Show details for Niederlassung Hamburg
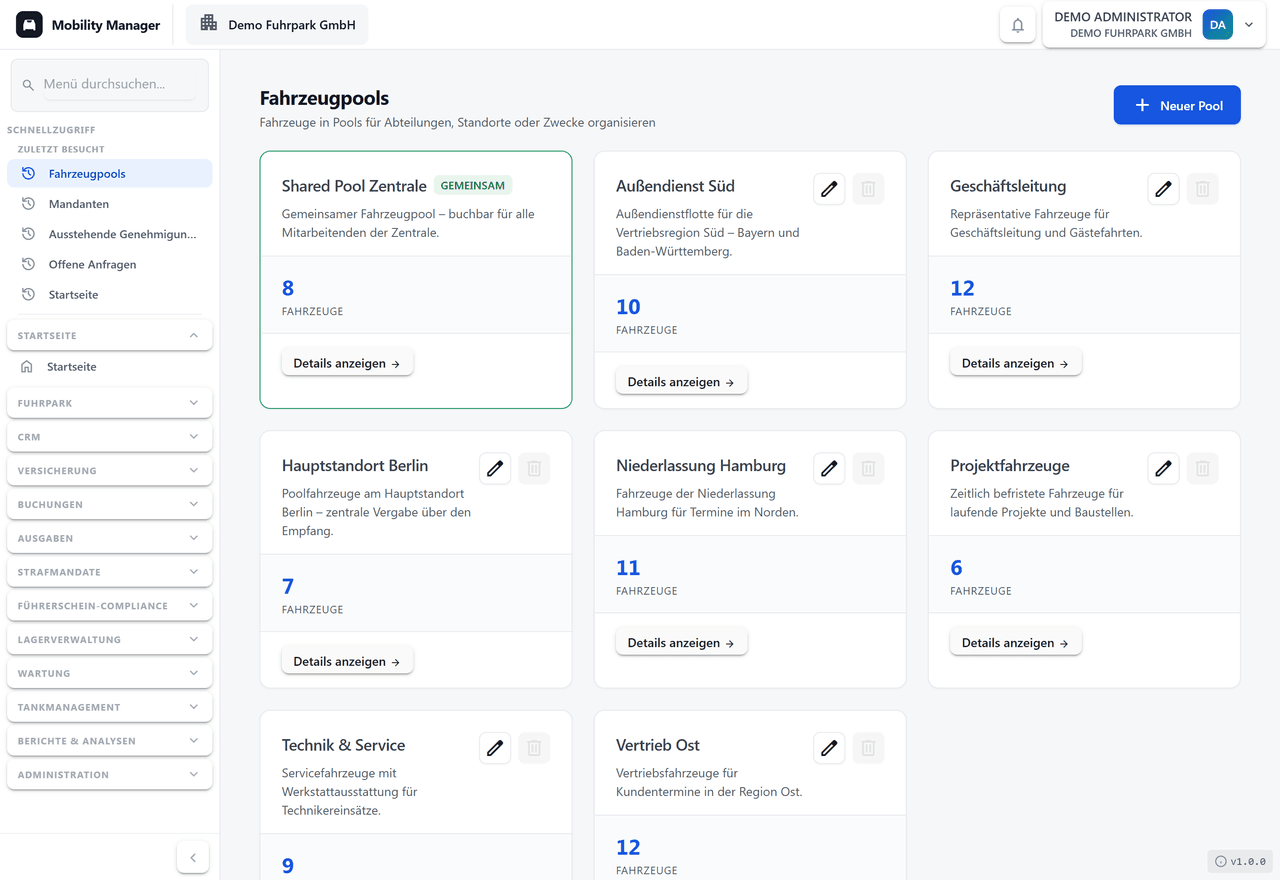This screenshot has height=880, width=1280. tap(681, 643)
